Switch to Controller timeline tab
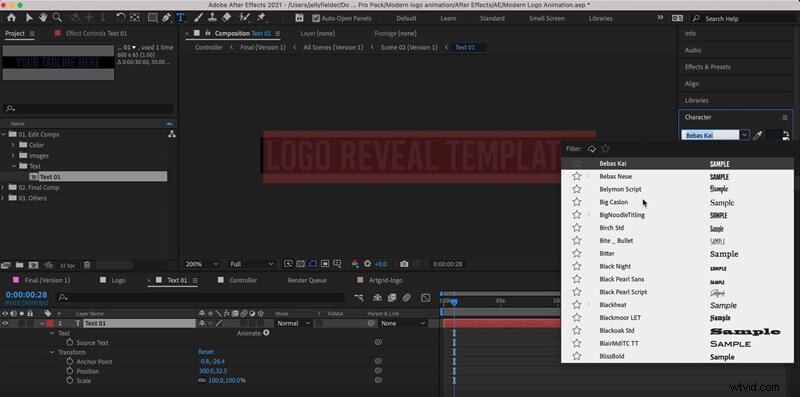The height and width of the screenshot is (397, 800). click(x=243, y=280)
